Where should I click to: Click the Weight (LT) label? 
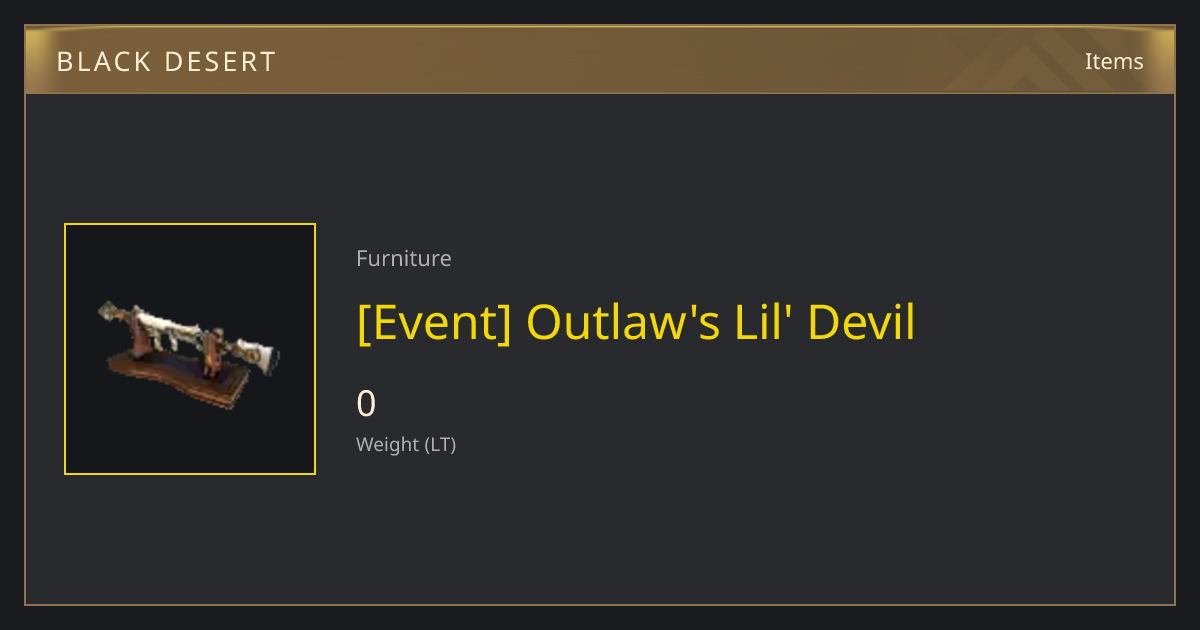tap(406, 444)
